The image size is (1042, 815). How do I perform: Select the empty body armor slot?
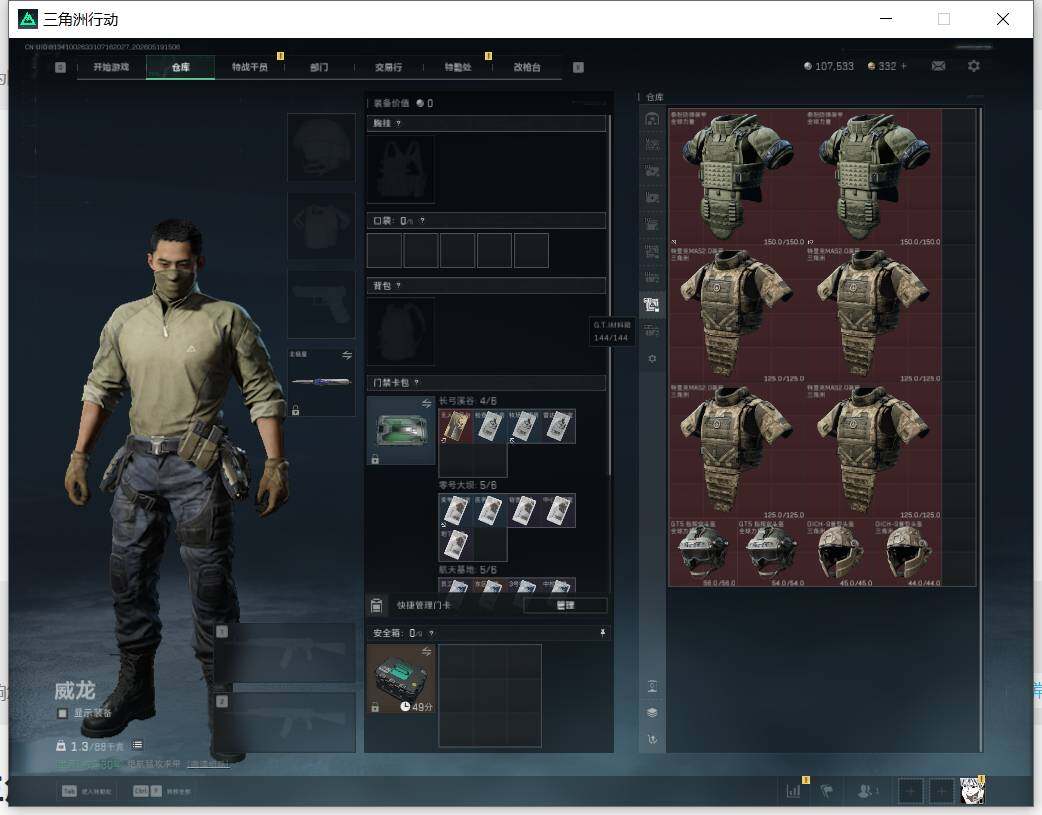[321, 226]
